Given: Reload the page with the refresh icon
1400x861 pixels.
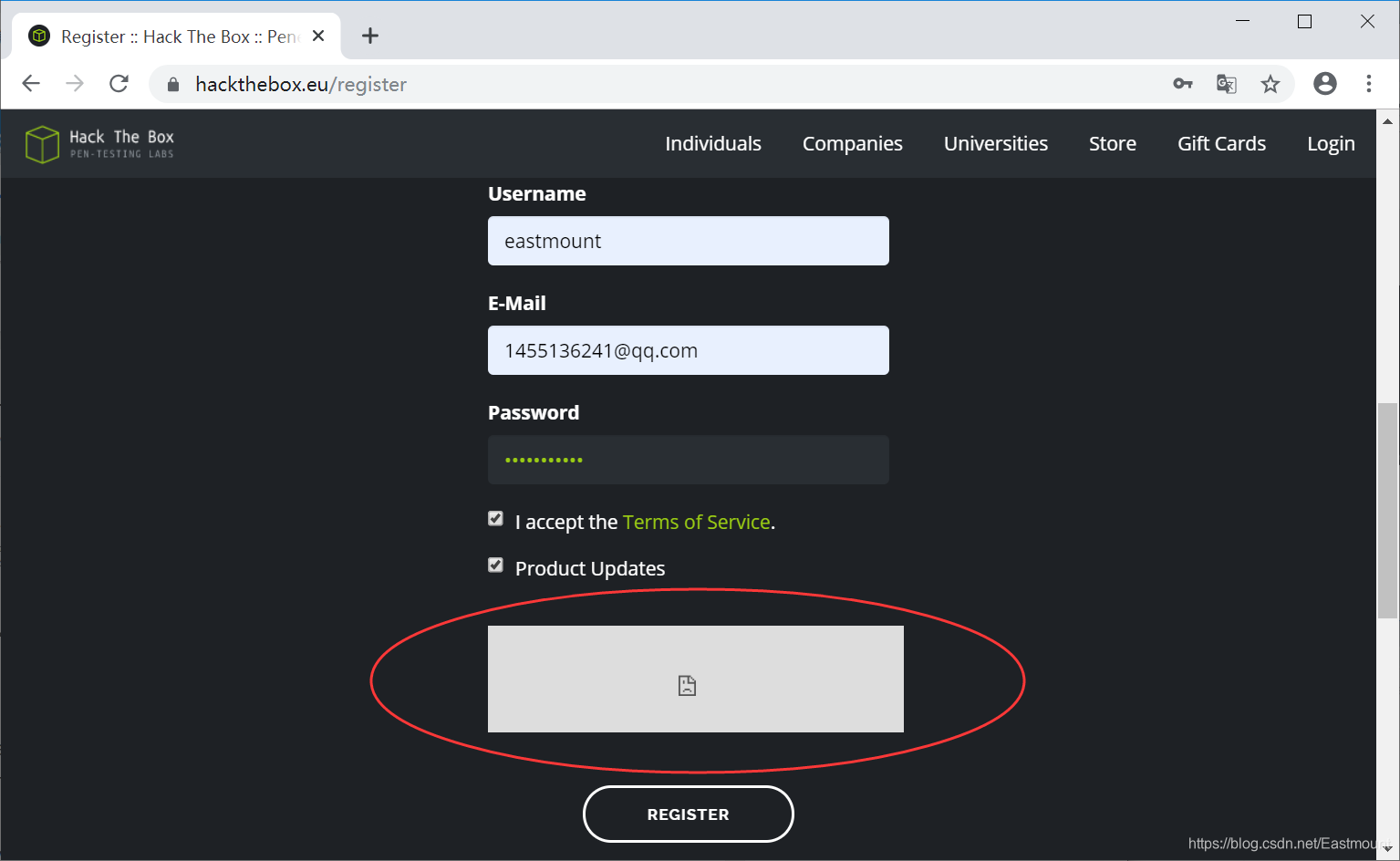Looking at the screenshot, I should [119, 84].
